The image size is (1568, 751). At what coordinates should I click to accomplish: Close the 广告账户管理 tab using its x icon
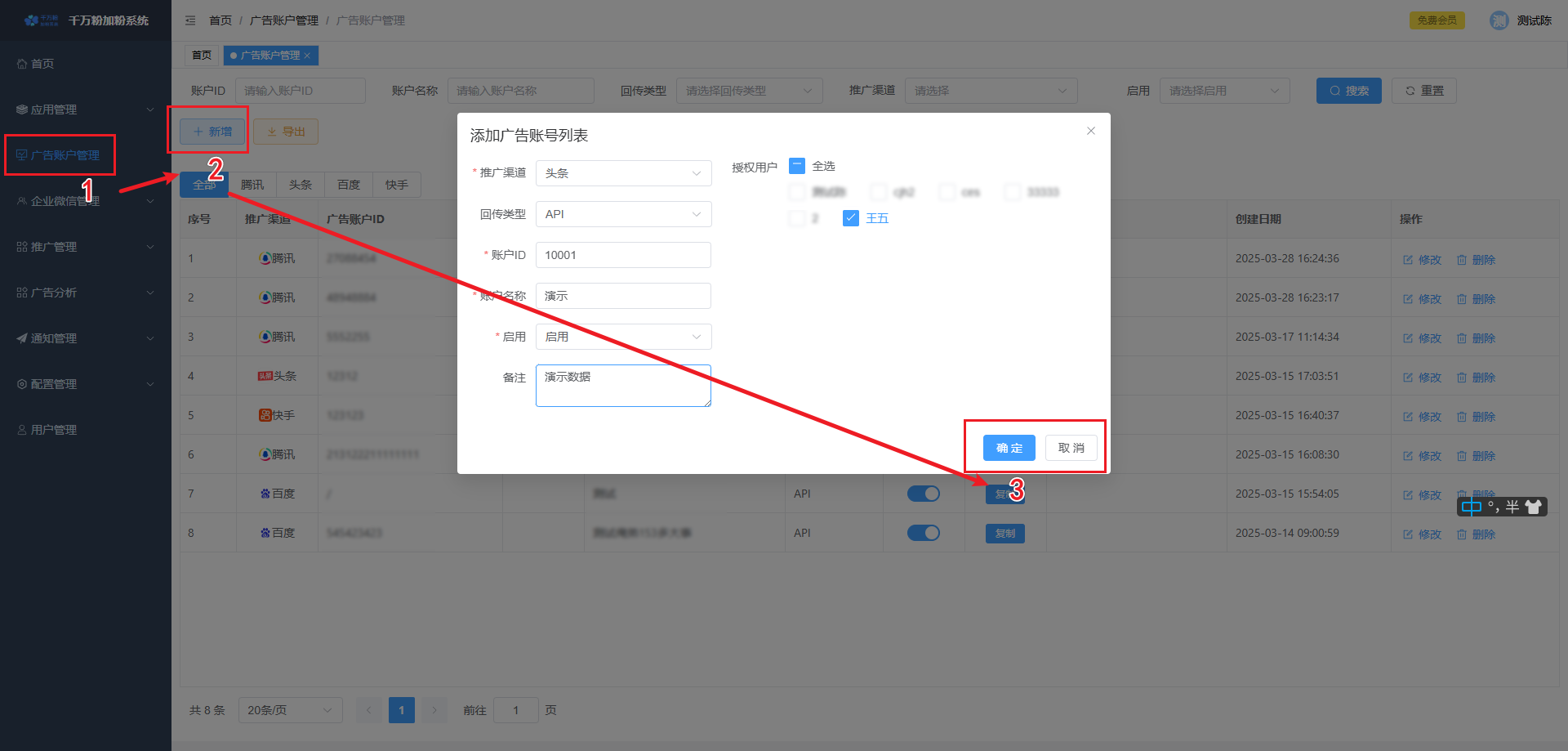pos(307,56)
